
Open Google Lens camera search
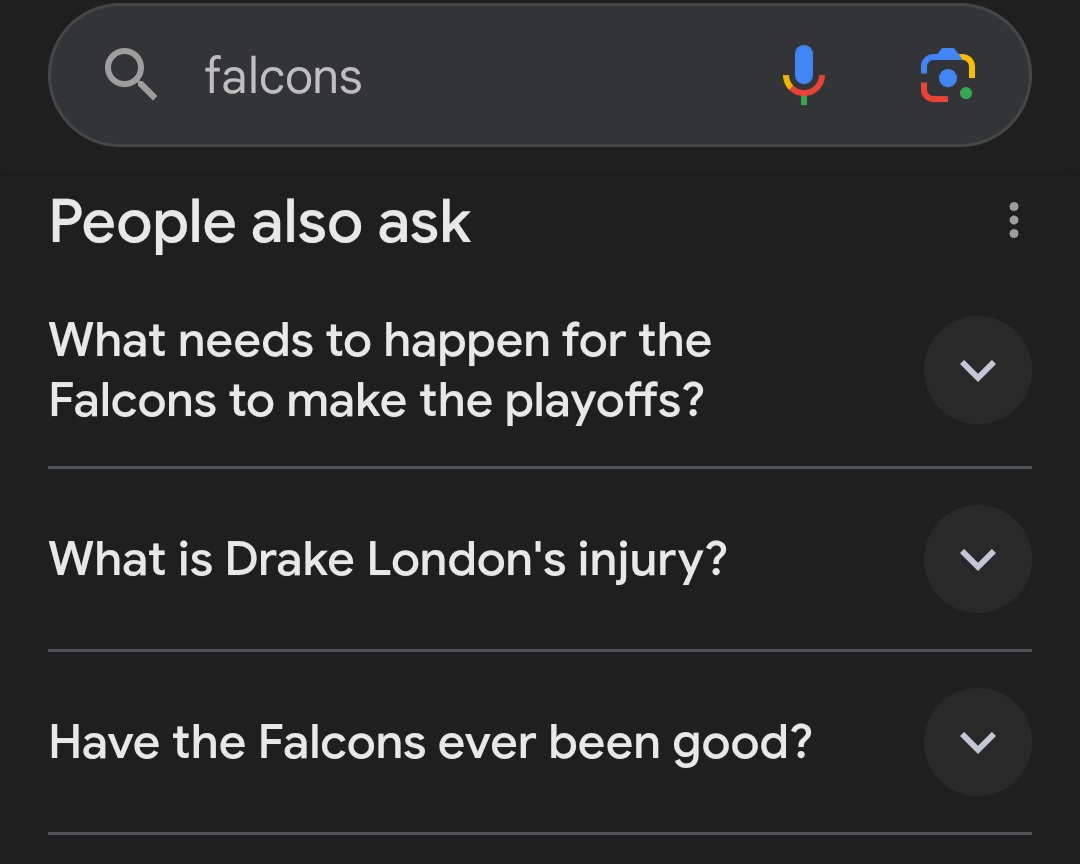click(948, 75)
